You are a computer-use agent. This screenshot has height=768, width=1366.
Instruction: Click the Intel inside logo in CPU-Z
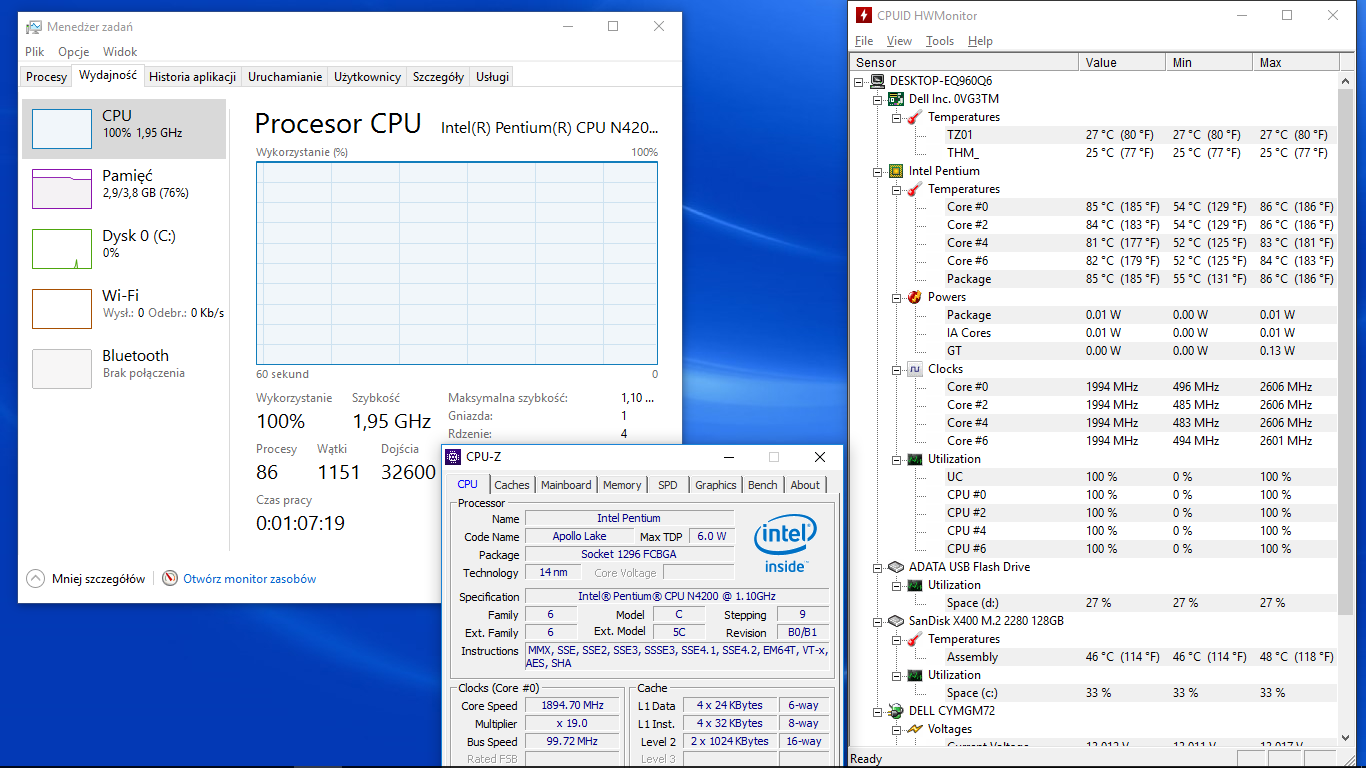(785, 545)
